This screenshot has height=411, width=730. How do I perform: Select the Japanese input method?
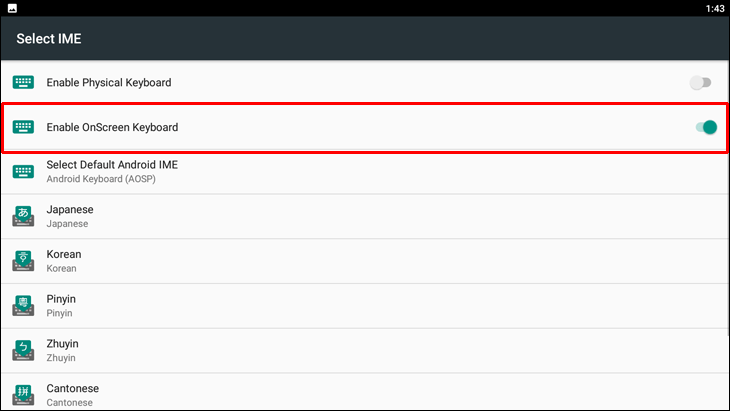[70, 216]
